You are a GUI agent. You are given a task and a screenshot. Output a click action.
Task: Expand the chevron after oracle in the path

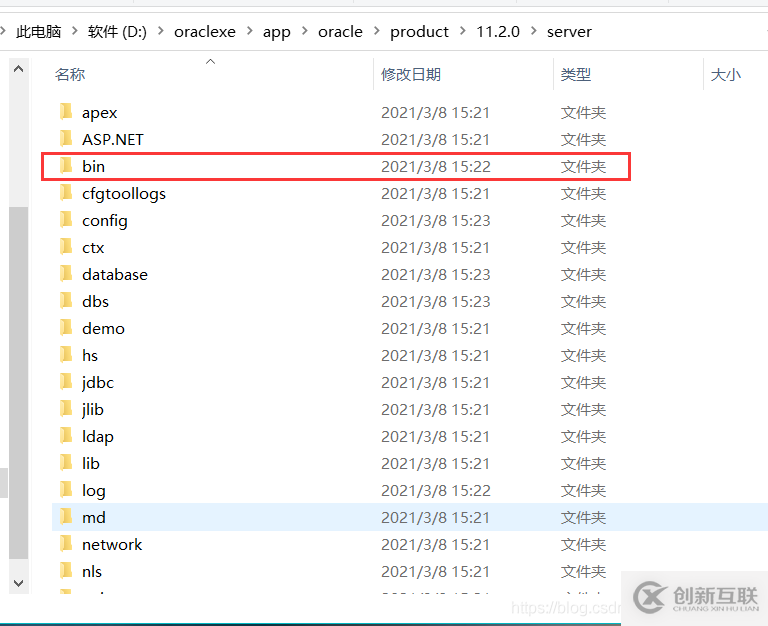[x=377, y=31]
